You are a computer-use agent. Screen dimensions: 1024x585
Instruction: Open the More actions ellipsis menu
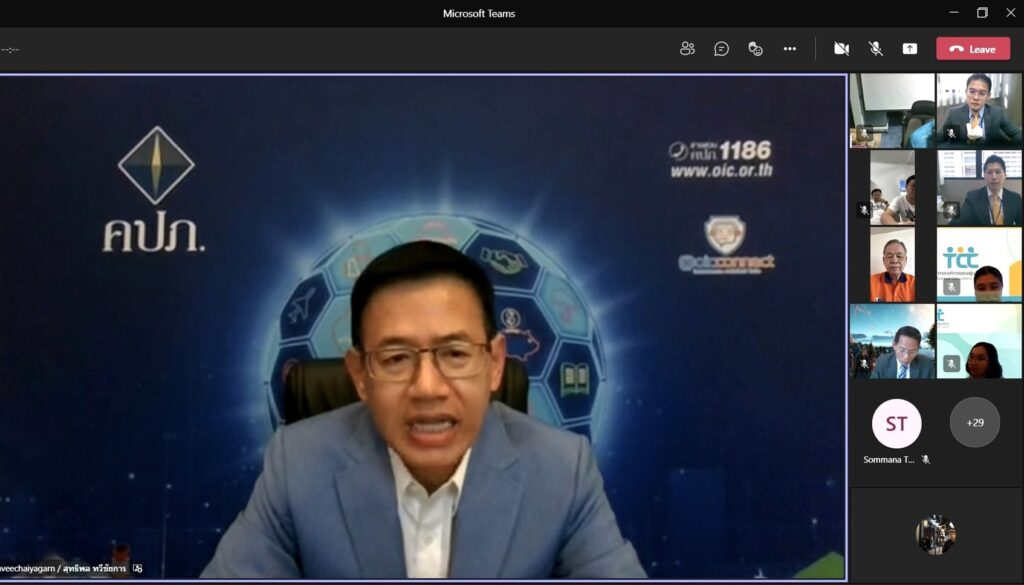pyautogui.click(x=789, y=48)
